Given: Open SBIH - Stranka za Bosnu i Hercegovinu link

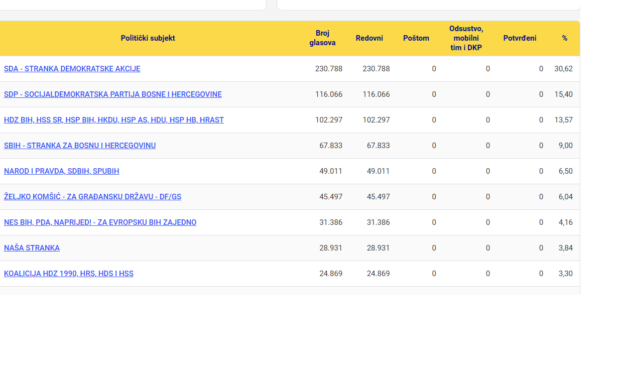Looking at the screenshot, I should (x=80, y=146).
